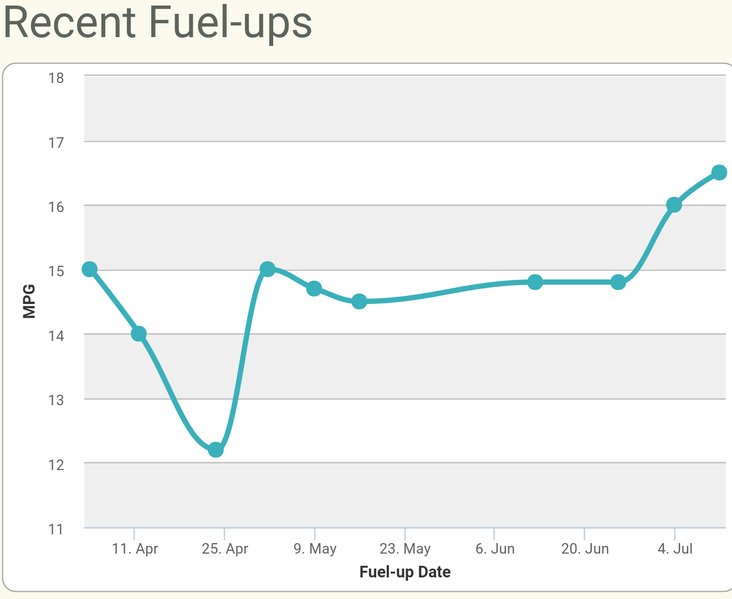Click the data point near 9. May
Screen dimensions: 732x599
point(314,289)
